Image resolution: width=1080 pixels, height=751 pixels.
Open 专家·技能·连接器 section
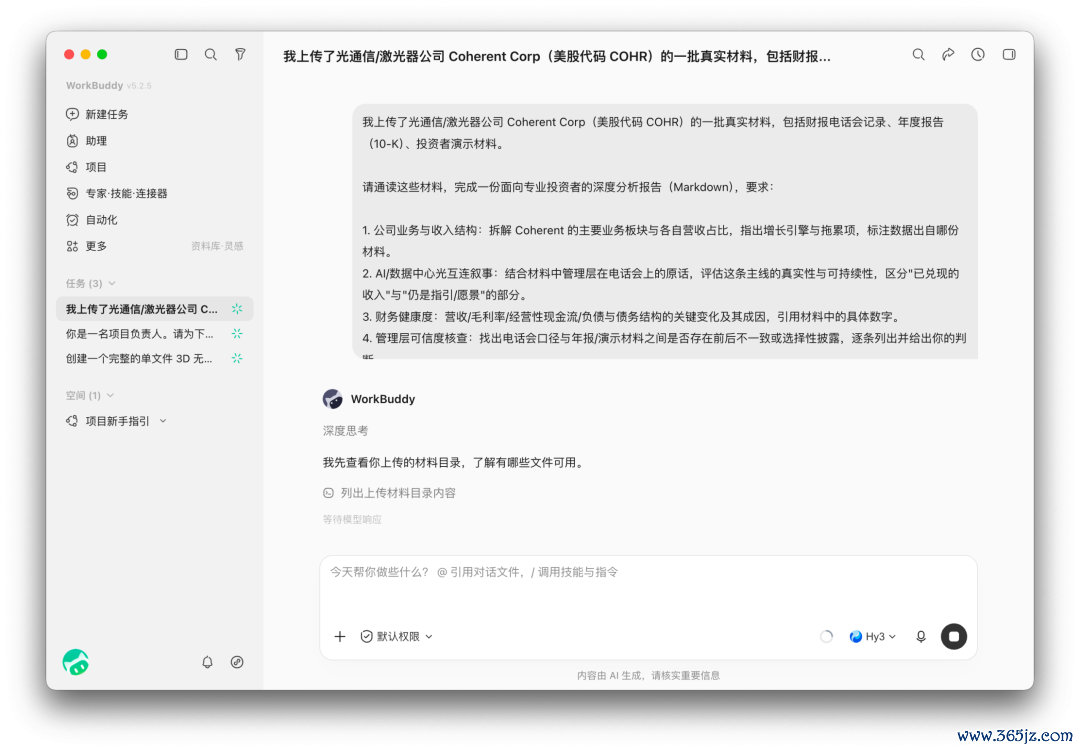116,194
